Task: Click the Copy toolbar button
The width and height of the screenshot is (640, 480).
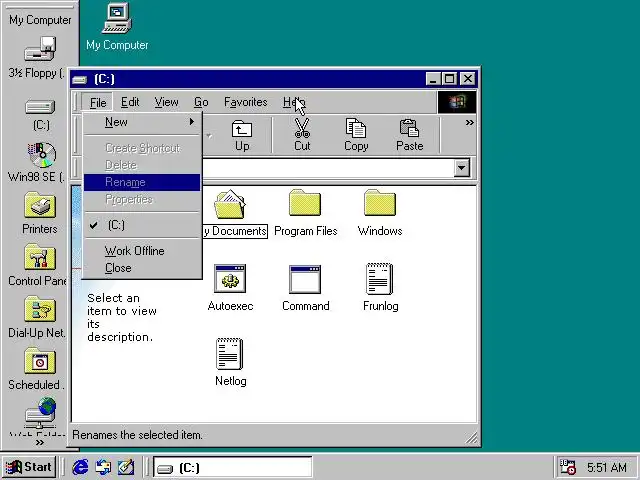Action: 356,135
